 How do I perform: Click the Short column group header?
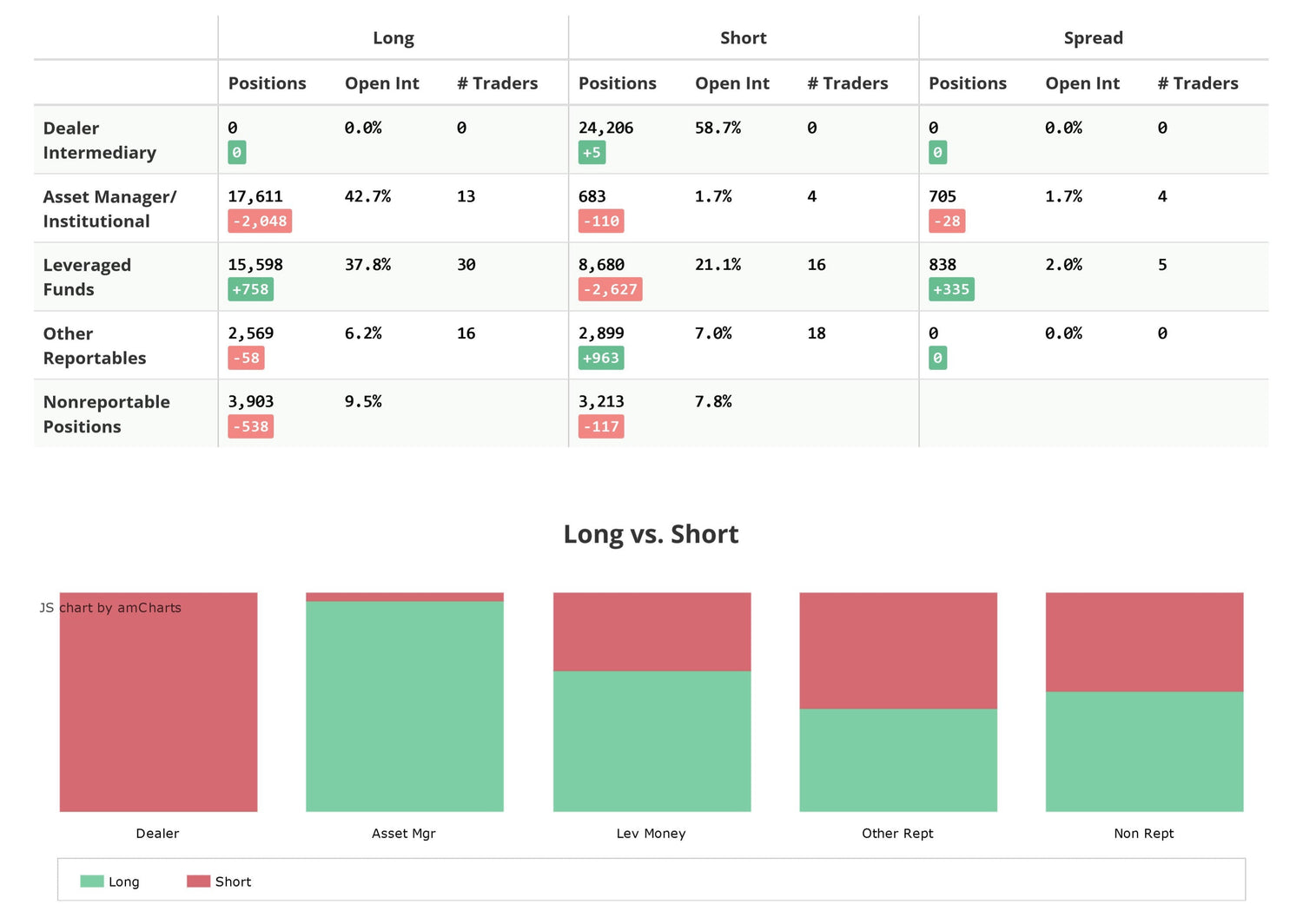pyautogui.click(x=743, y=38)
